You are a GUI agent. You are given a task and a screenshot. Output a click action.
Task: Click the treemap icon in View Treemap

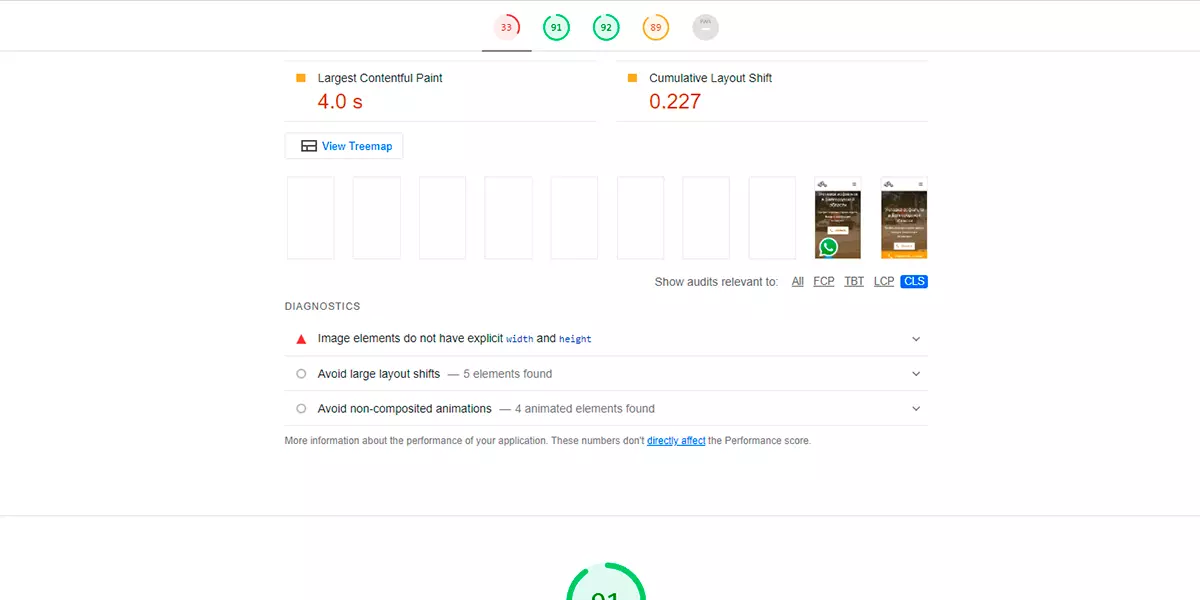point(309,146)
